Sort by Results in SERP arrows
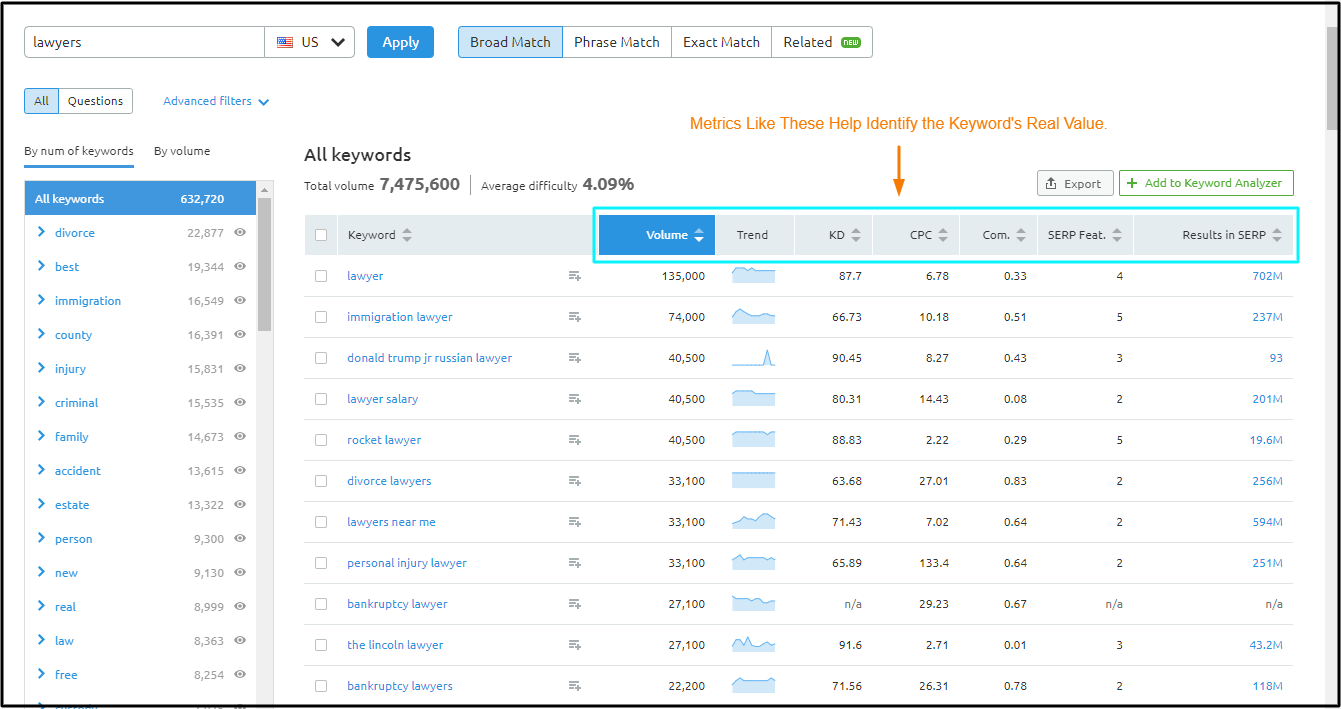 pyautogui.click(x=1276, y=236)
